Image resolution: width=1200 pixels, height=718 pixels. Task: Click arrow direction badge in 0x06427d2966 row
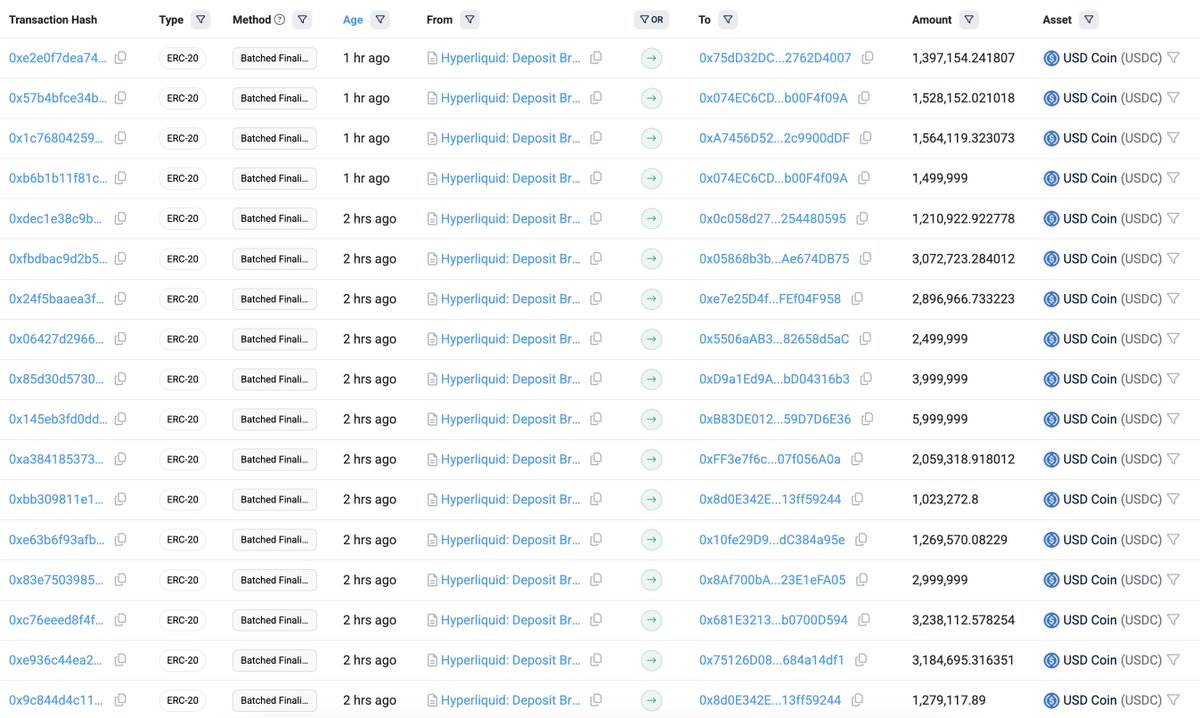coord(652,339)
